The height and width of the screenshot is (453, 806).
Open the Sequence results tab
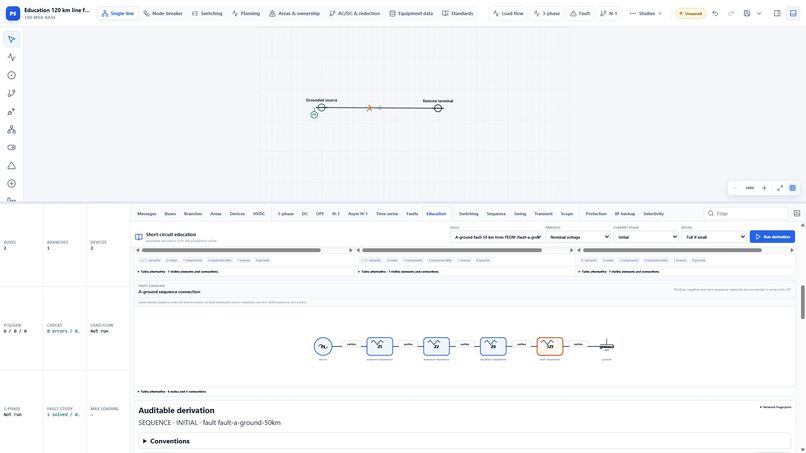[x=496, y=213]
